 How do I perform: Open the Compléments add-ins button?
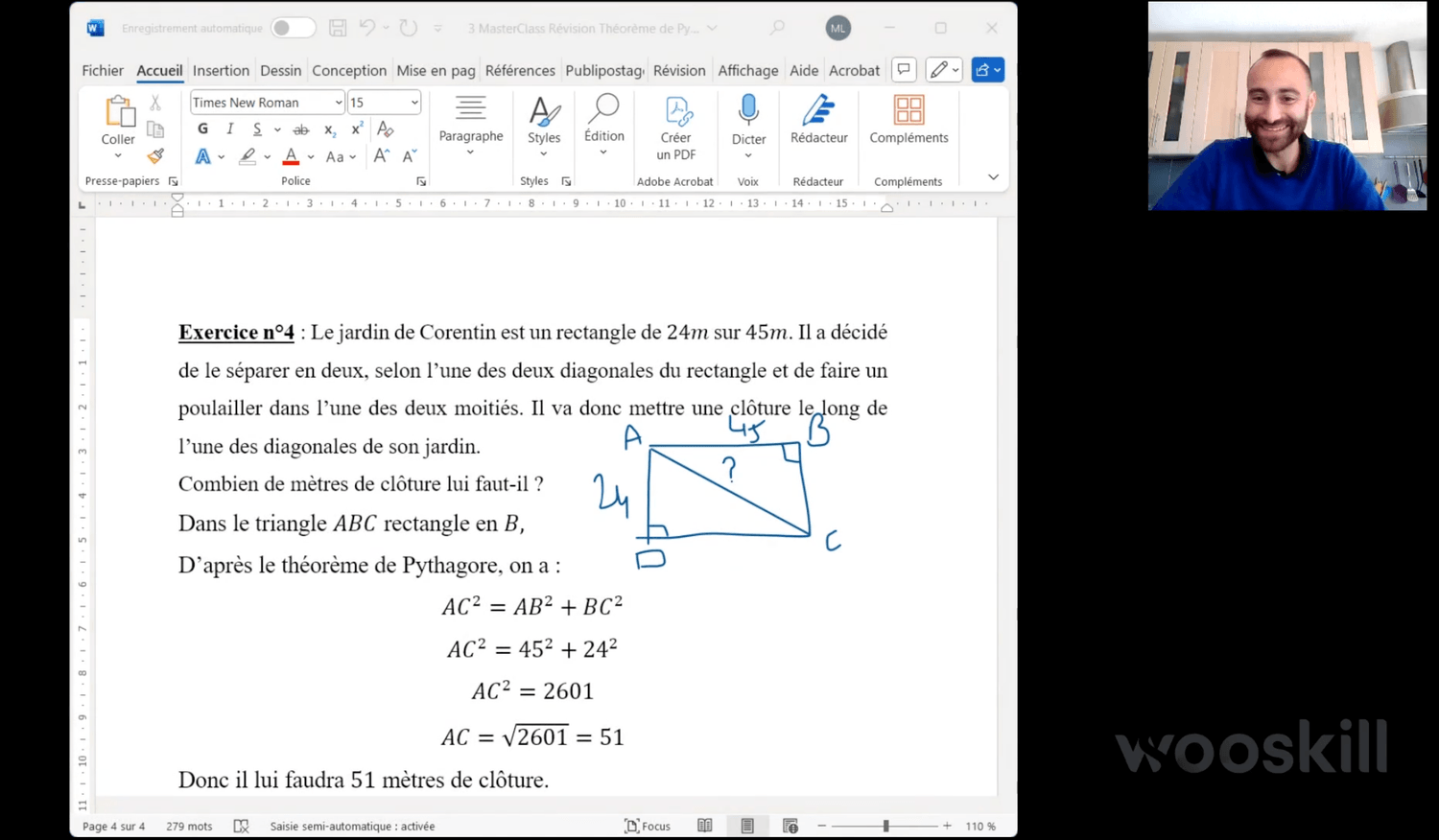[908, 120]
